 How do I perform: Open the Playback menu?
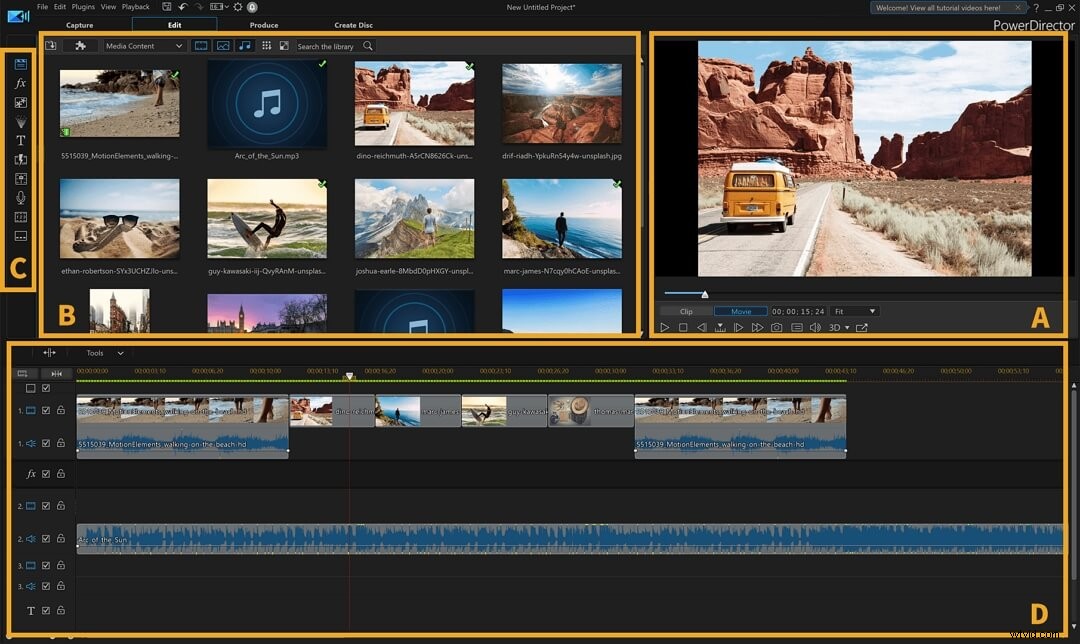point(137,6)
